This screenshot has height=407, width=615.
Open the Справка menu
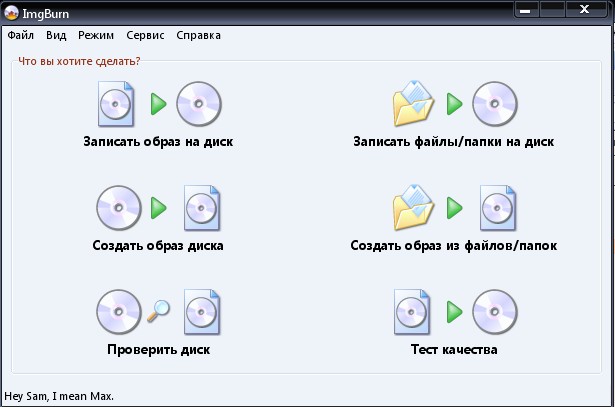[198, 35]
